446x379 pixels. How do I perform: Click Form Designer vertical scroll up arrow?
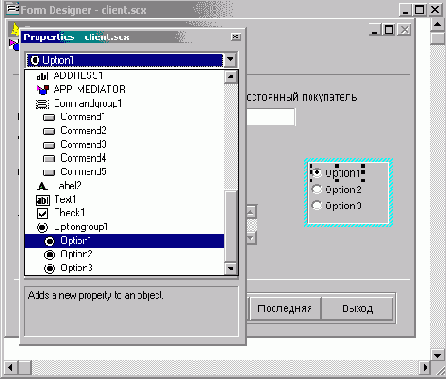click(438, 25)
